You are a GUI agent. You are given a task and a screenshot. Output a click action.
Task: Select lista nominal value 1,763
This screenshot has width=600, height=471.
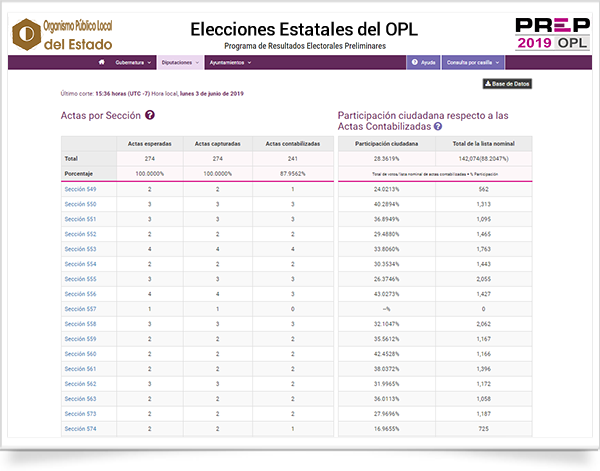(484, 249)
